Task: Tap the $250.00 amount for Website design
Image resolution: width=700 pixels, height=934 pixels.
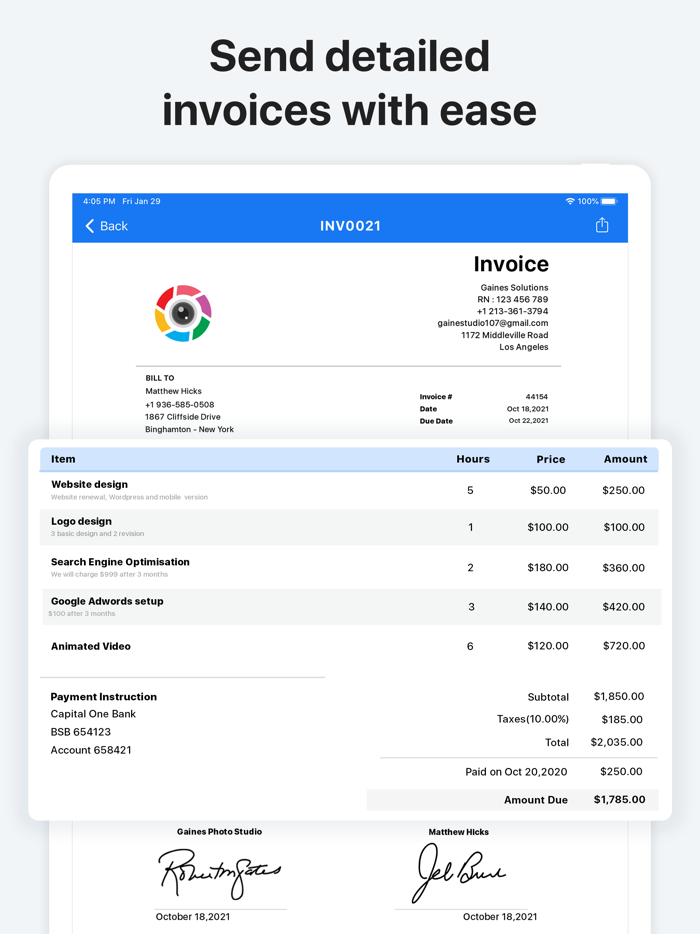Action: (x=623, y=490)
